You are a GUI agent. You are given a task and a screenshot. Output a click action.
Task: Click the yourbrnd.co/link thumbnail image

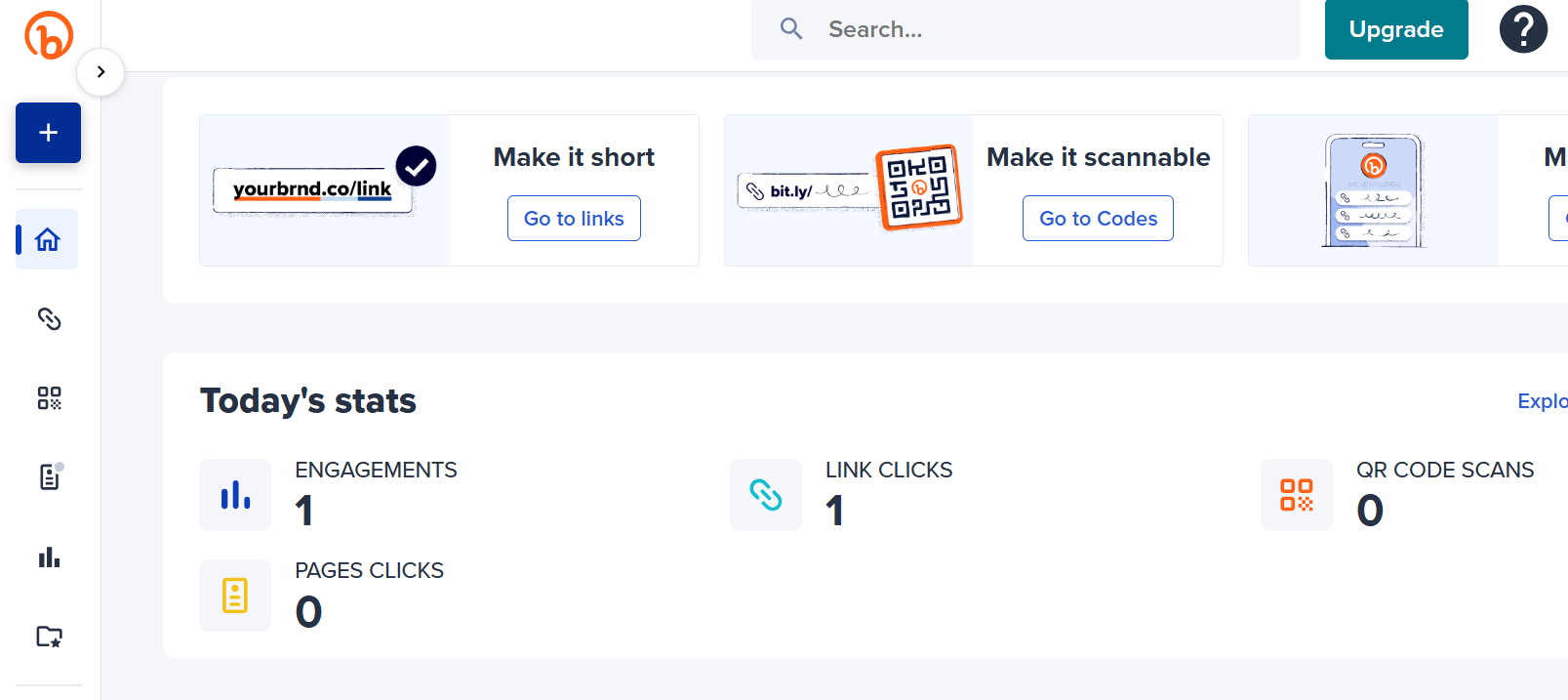coord(324,189)
